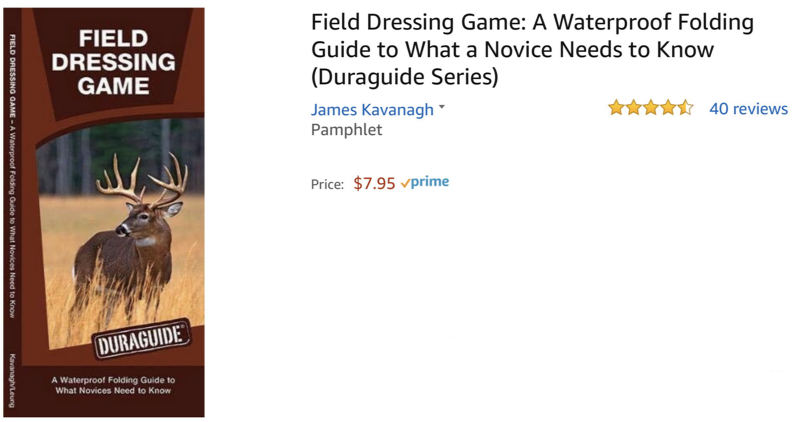Click the second rating star
800x422 pixels.
coord(633,108)
